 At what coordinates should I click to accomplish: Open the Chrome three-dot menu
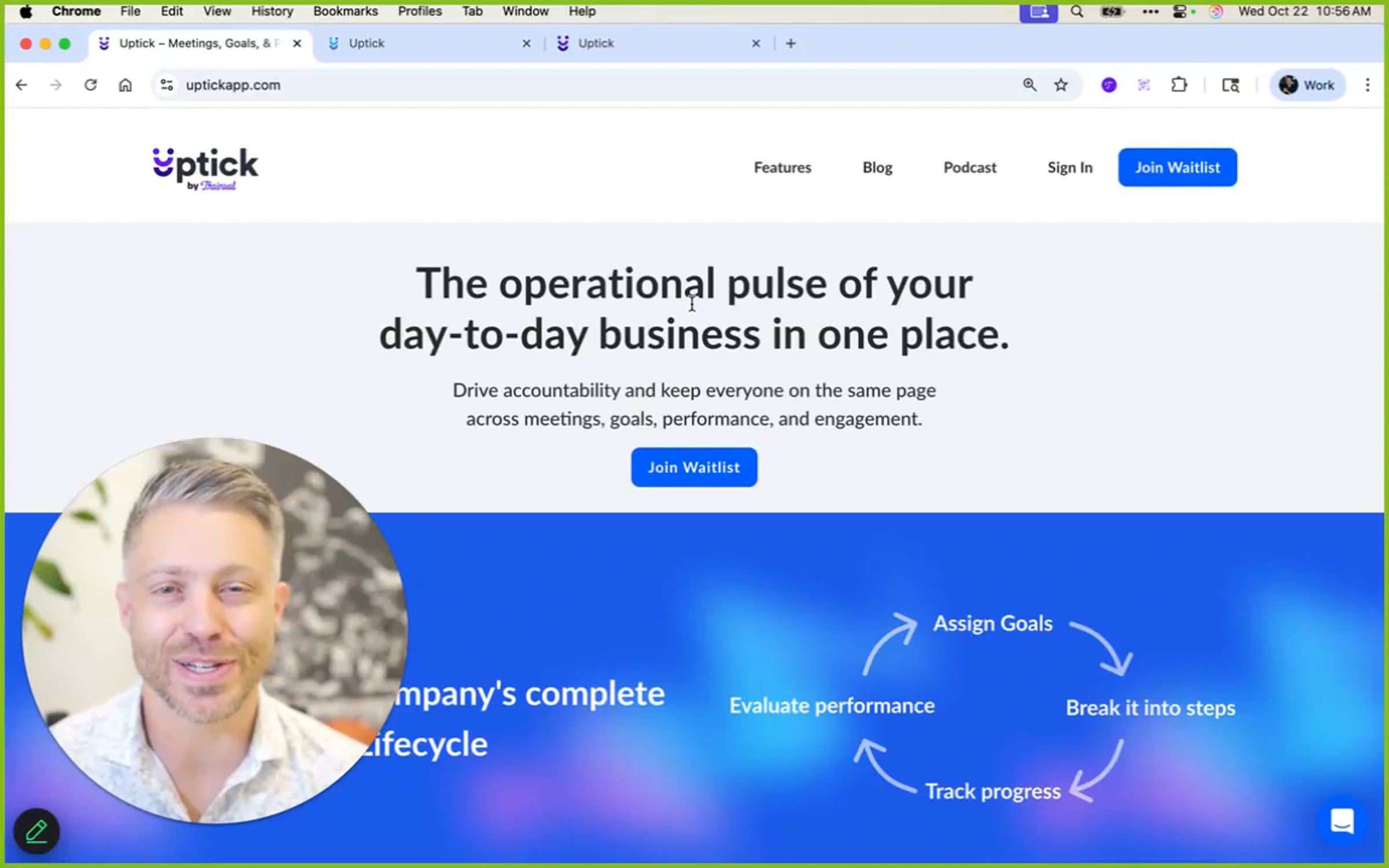click(1367, 85)
